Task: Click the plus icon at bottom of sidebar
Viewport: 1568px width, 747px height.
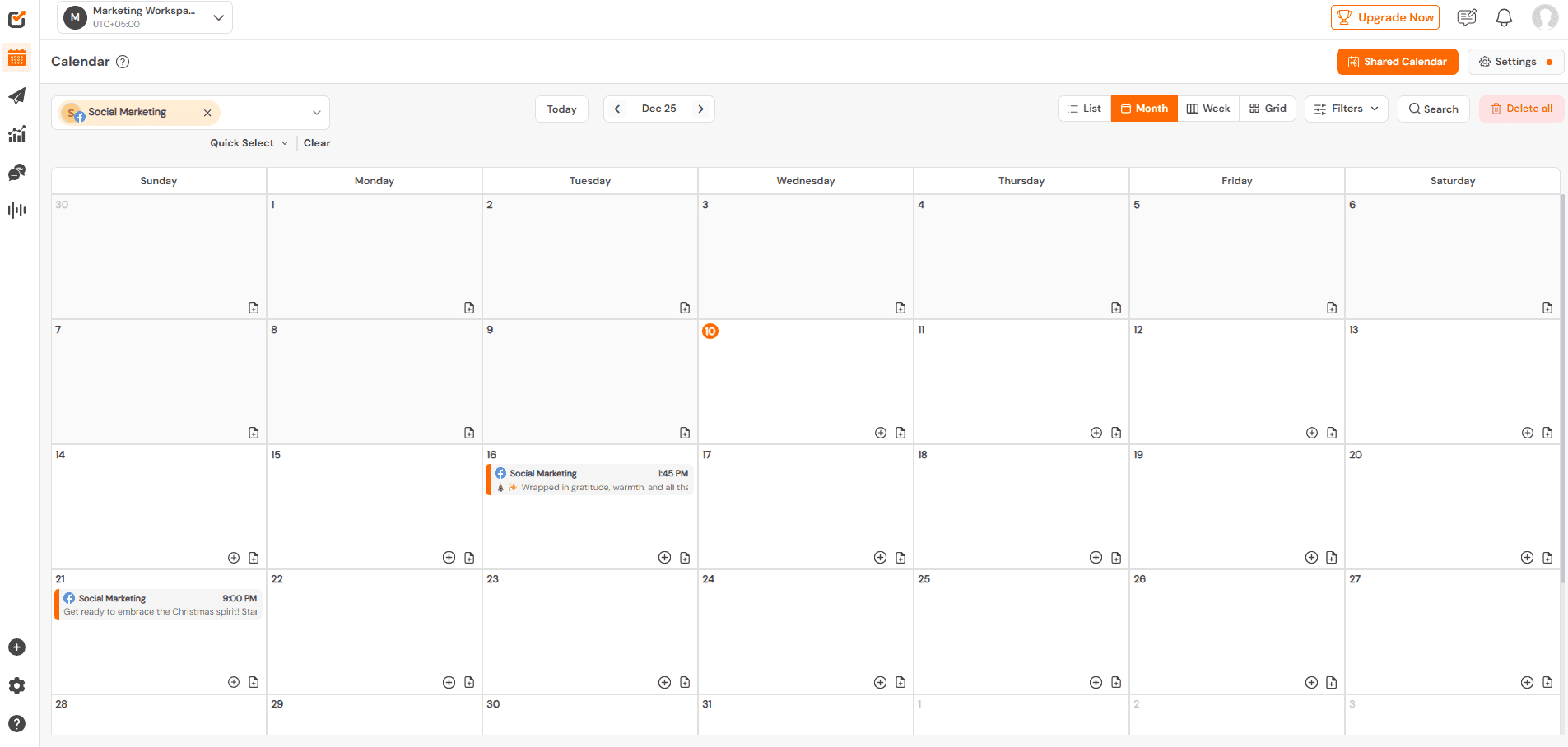Action: 16,647
